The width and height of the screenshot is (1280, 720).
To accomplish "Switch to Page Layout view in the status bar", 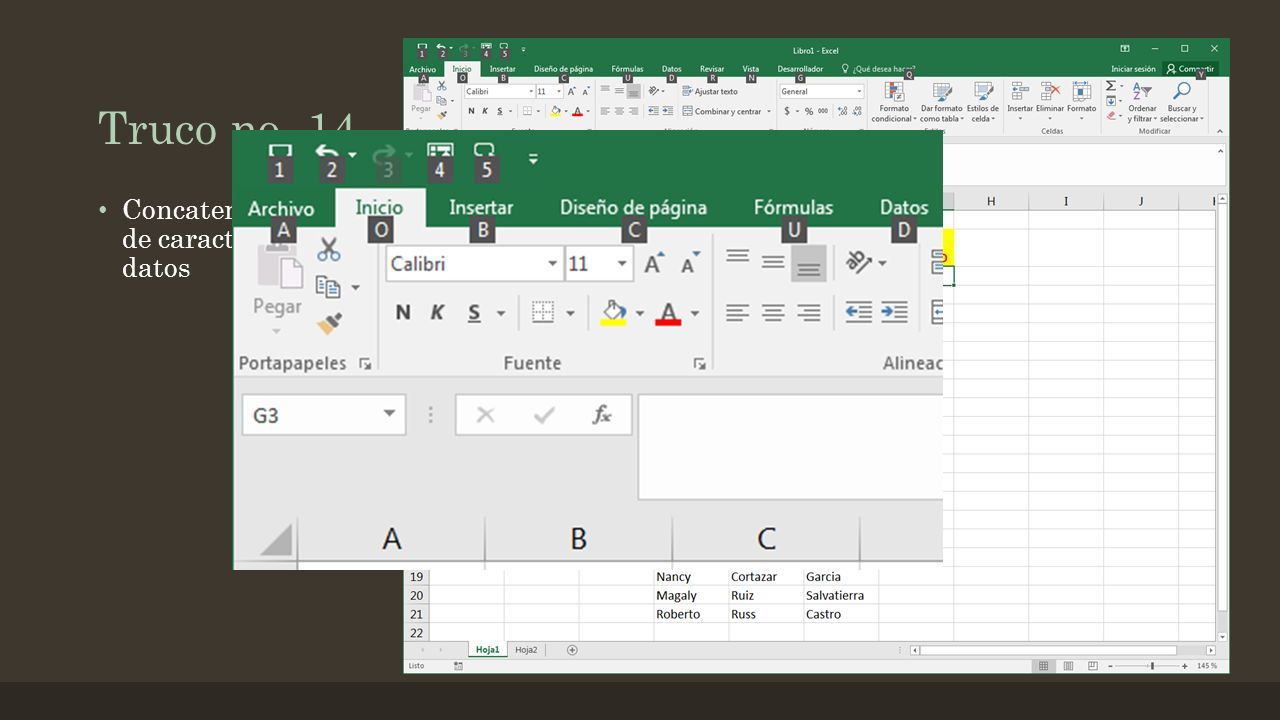I will [x=1068, y=665].
